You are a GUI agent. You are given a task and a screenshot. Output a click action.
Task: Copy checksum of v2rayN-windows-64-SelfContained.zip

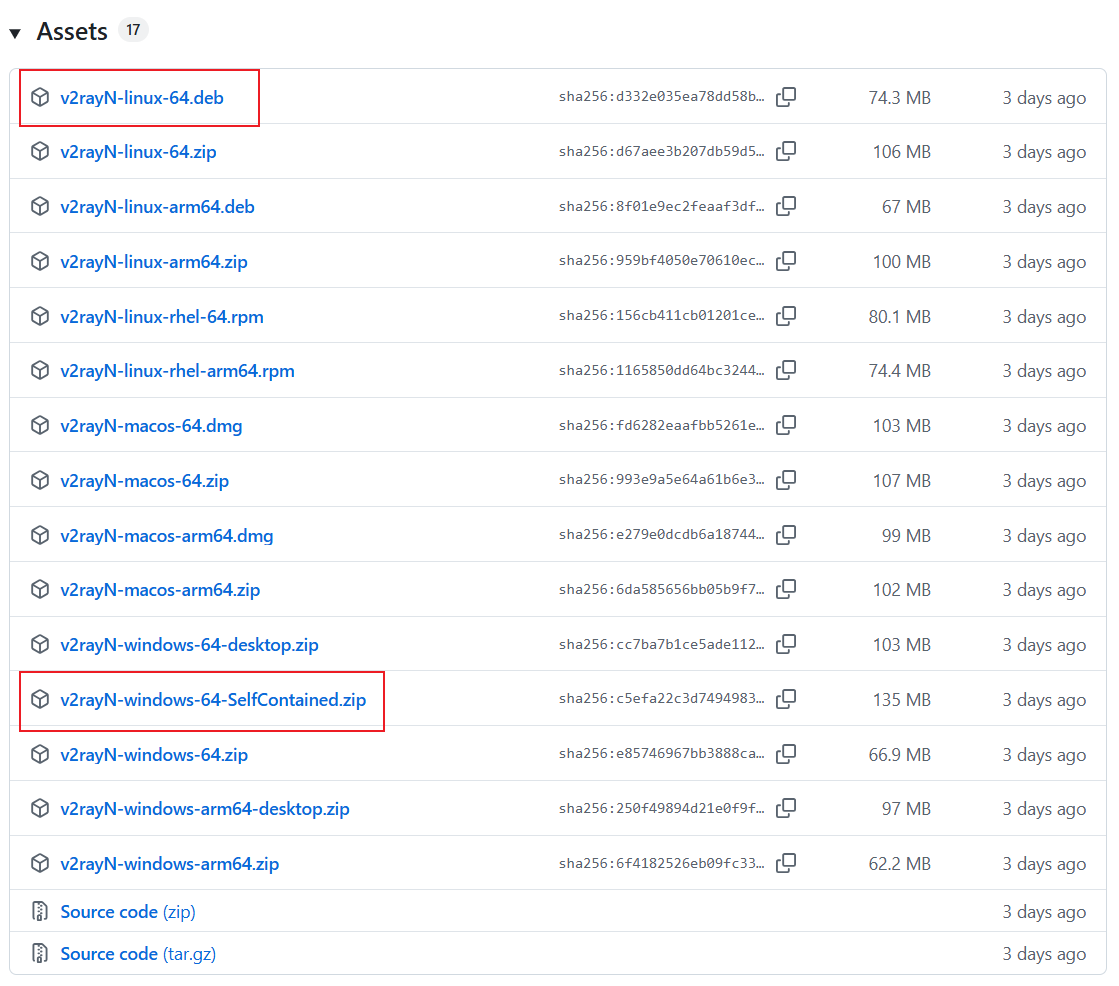787,699
